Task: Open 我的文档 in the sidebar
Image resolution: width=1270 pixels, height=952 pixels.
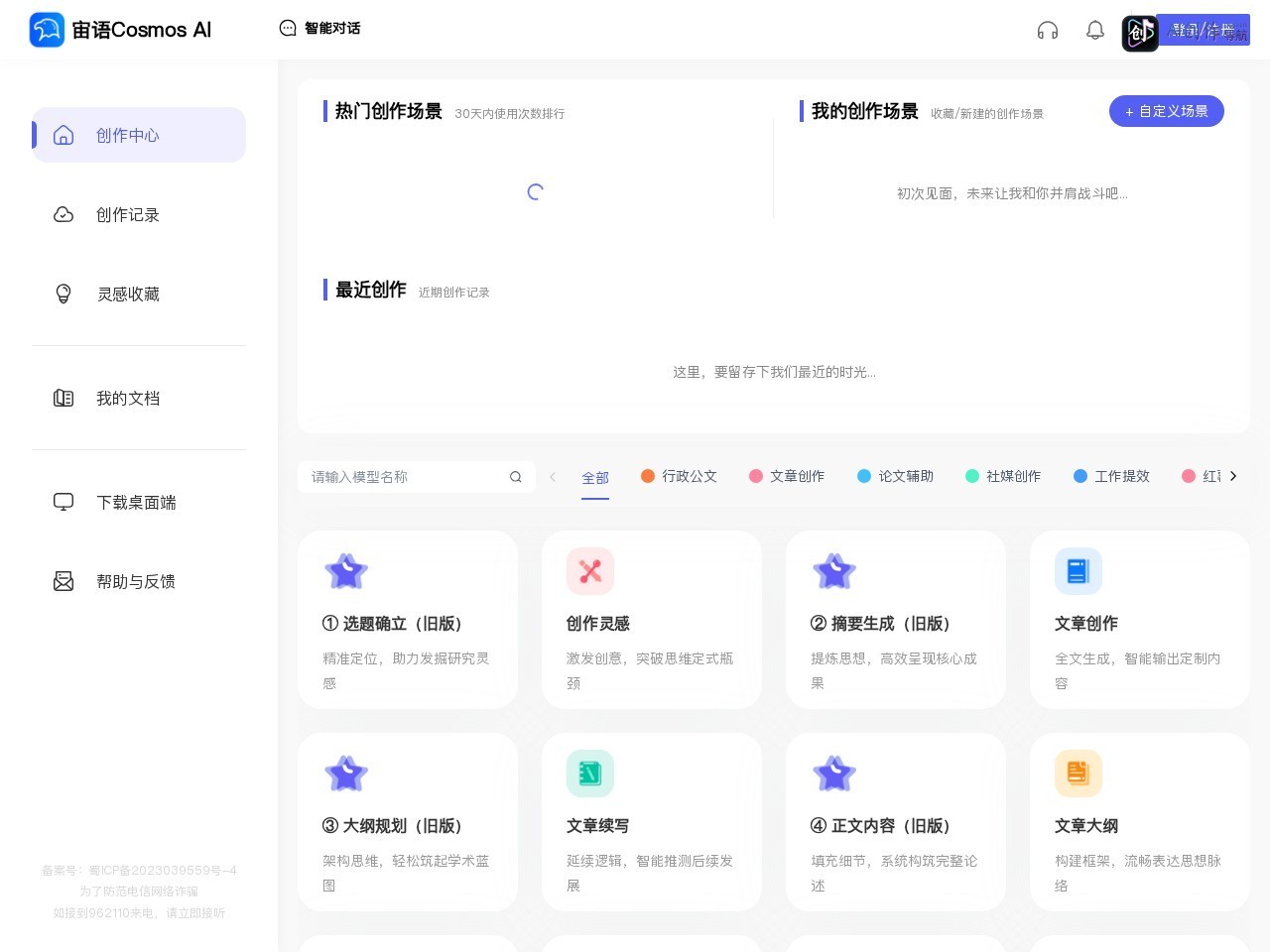Action: [x=139, y=398]
